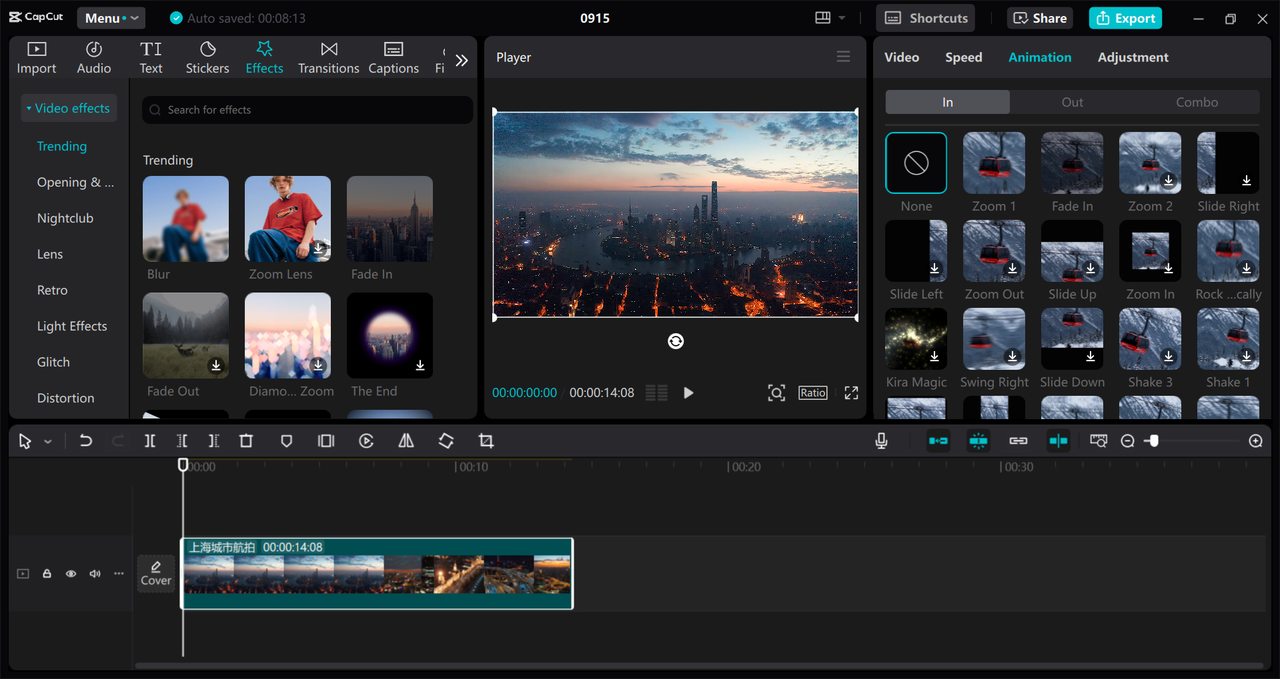Viewport: 1280px width, 679px height.
Task: Open the Player options menu
Action: 843,57
